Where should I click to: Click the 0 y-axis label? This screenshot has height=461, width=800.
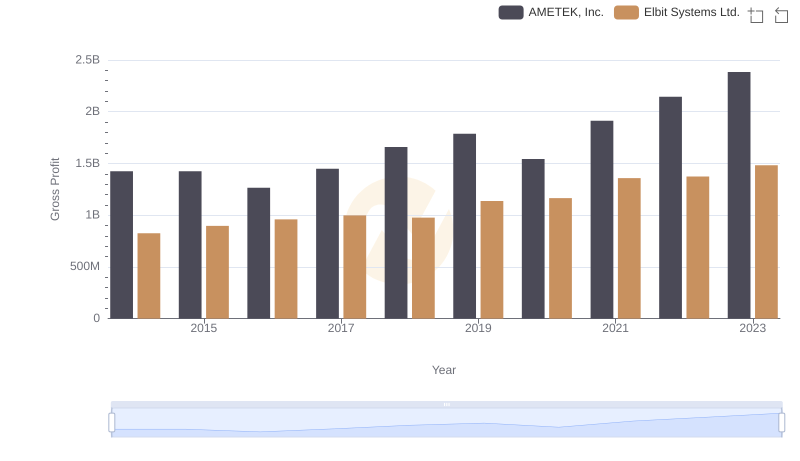point(96,318)
